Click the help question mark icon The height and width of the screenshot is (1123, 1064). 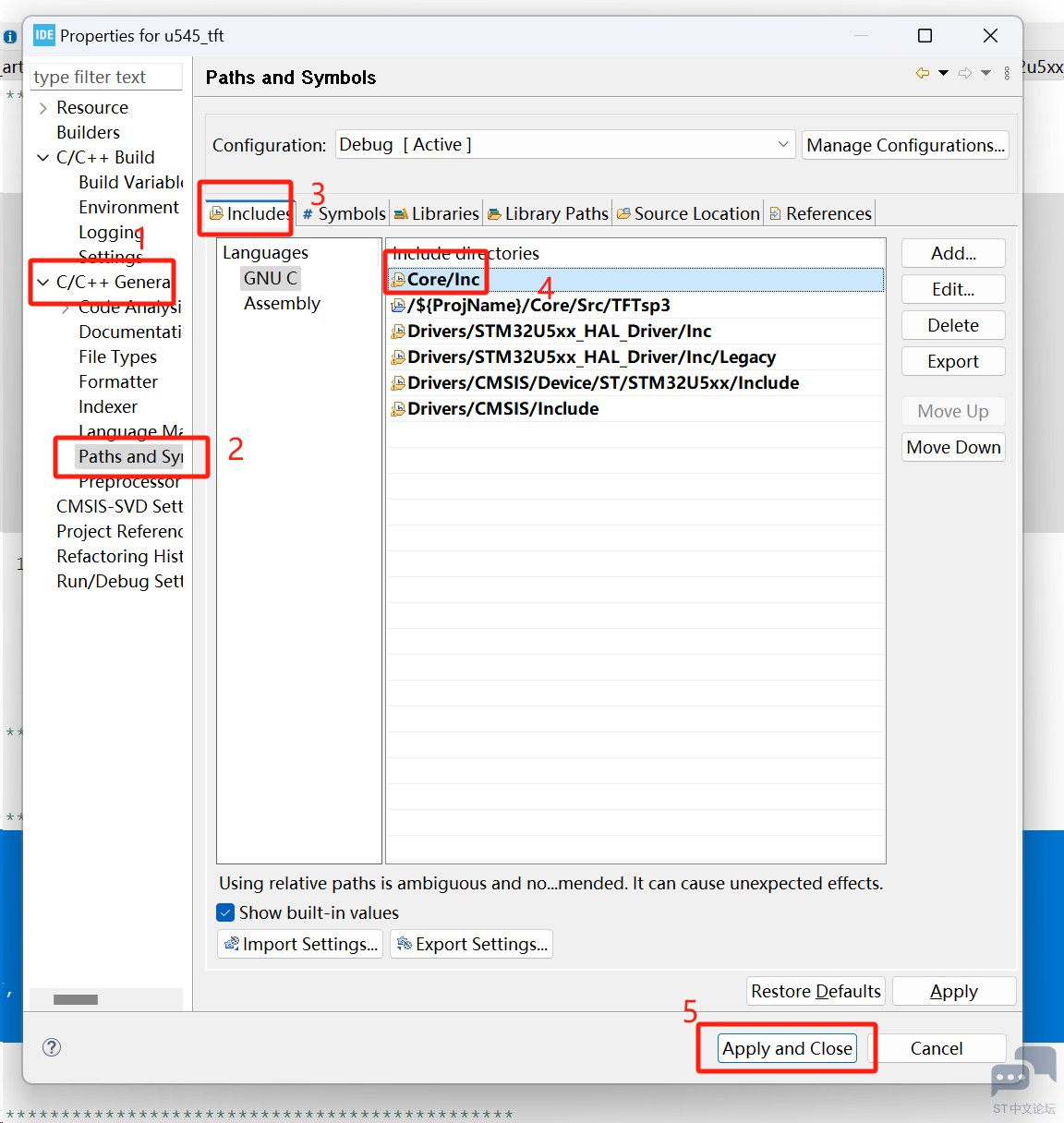(52, 1046)
